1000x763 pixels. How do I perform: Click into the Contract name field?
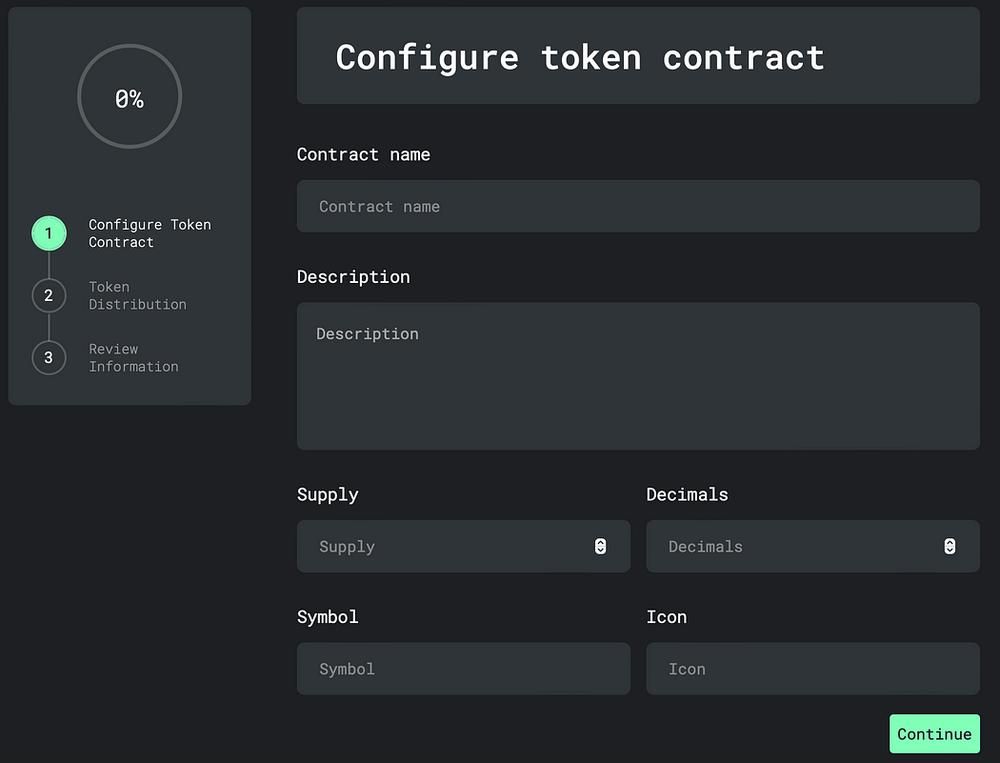click(638, 206)
